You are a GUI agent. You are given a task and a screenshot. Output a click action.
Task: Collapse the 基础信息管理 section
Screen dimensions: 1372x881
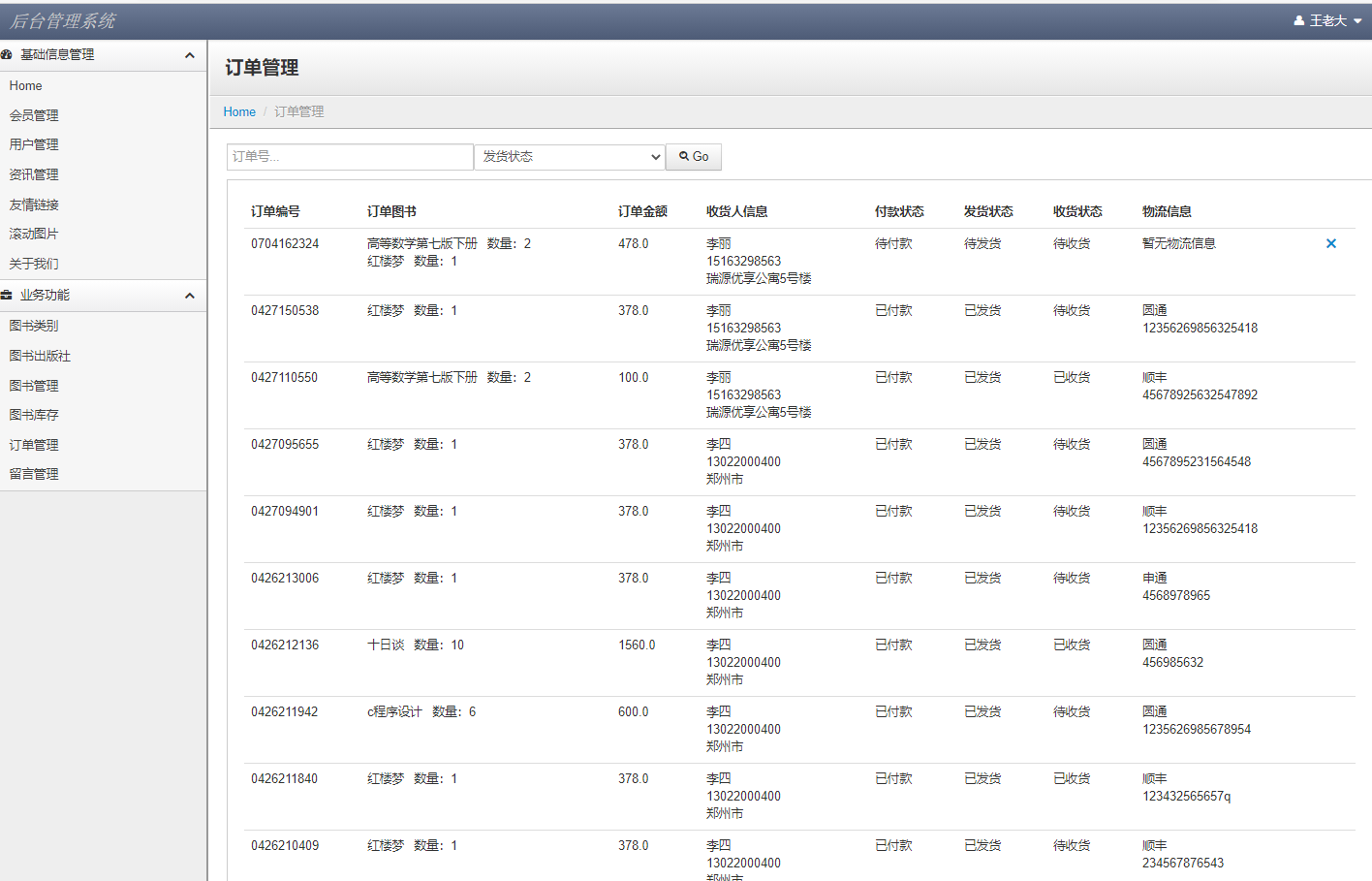pyautogui.click(x=190, y=54)
